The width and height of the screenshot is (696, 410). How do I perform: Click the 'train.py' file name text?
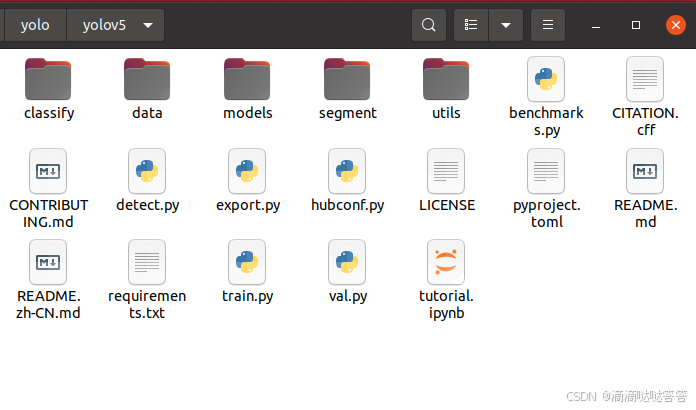[247, 296]
